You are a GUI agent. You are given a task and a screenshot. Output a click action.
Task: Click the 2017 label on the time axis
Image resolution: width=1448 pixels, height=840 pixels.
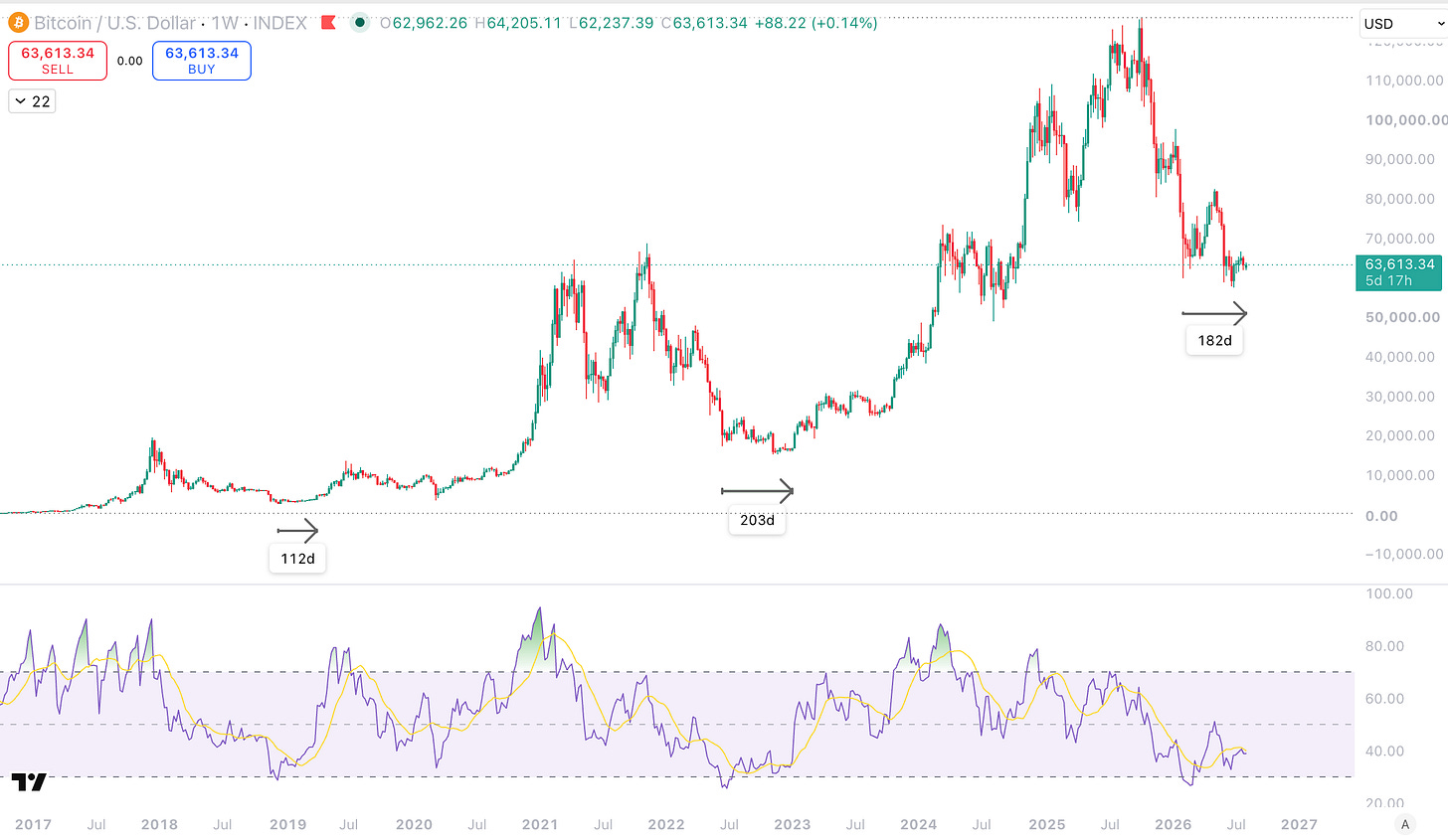(33, 824)
